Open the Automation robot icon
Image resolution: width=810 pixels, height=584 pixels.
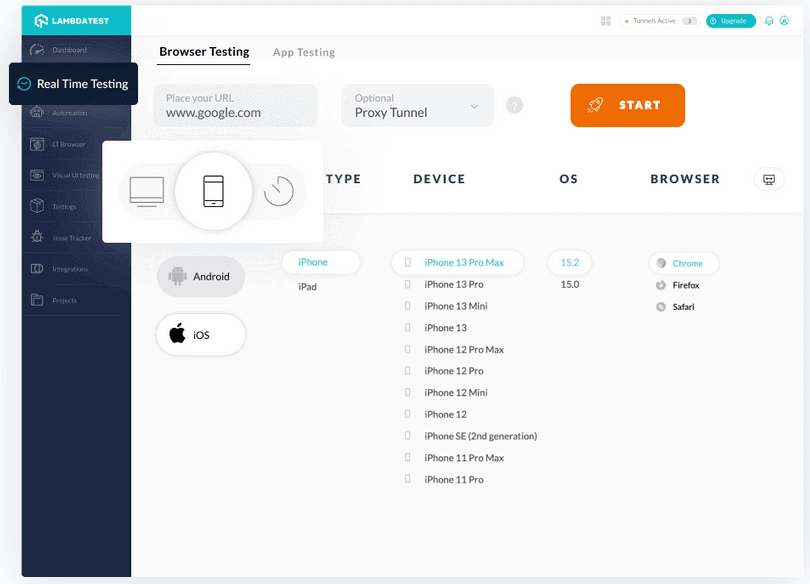point(37,112)
